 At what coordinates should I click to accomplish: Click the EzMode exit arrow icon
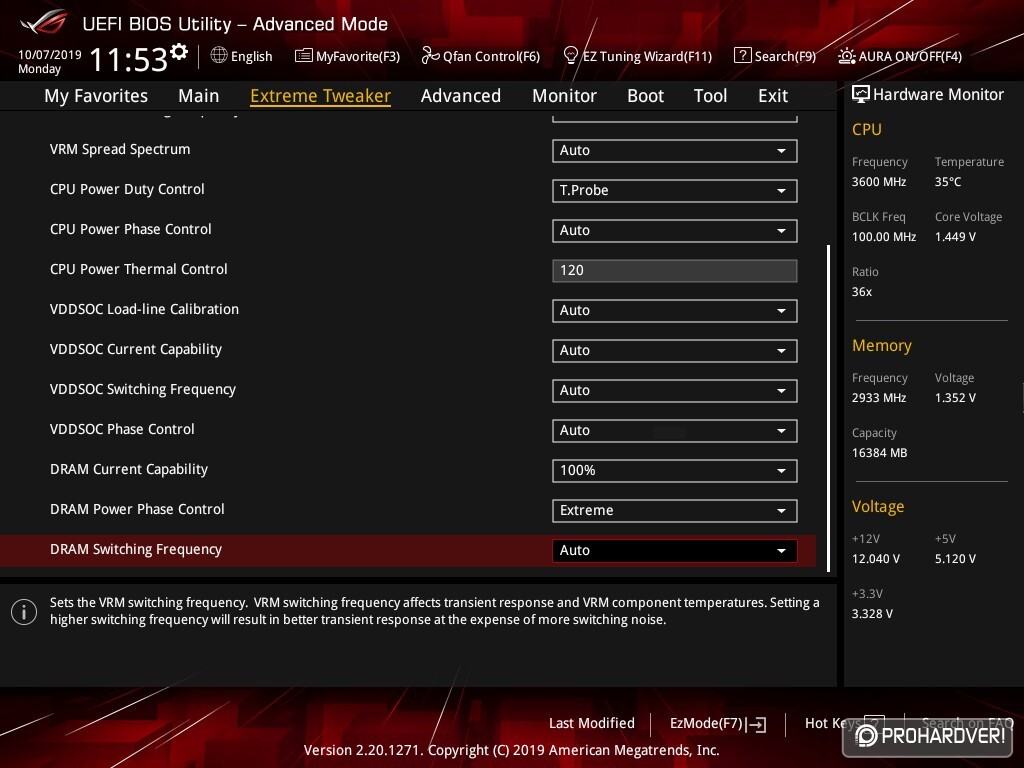pos(757,724)
